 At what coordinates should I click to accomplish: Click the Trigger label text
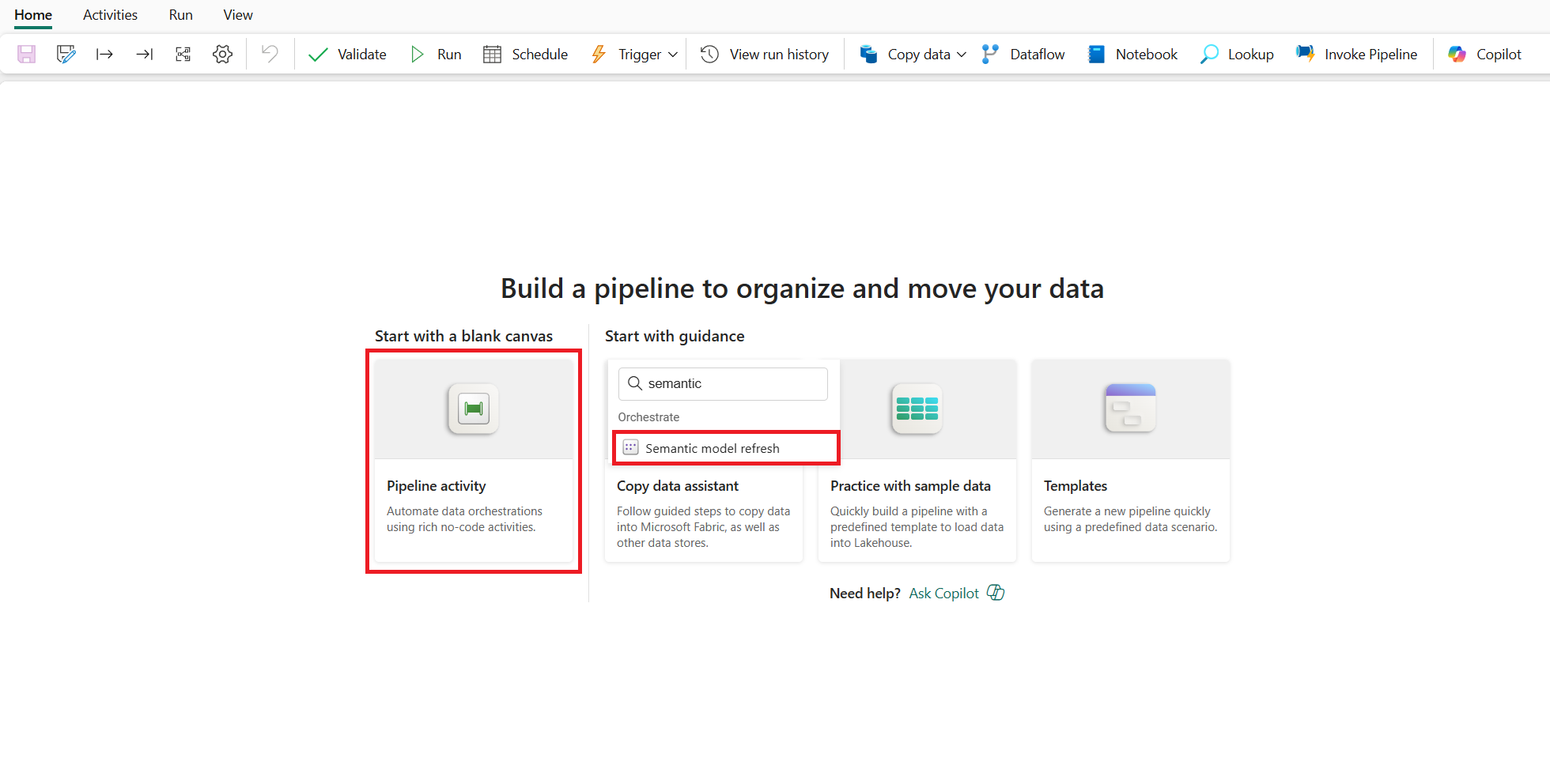[639, 55]
